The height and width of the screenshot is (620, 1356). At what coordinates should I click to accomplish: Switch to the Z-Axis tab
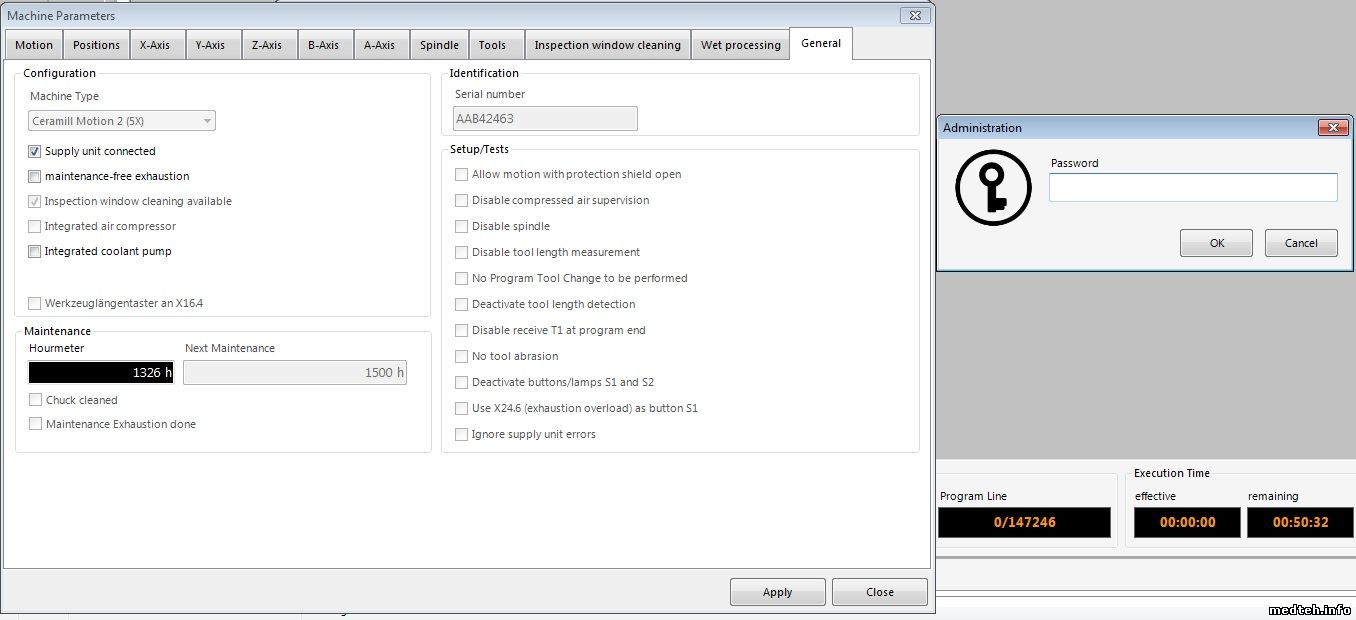[266, 45]
